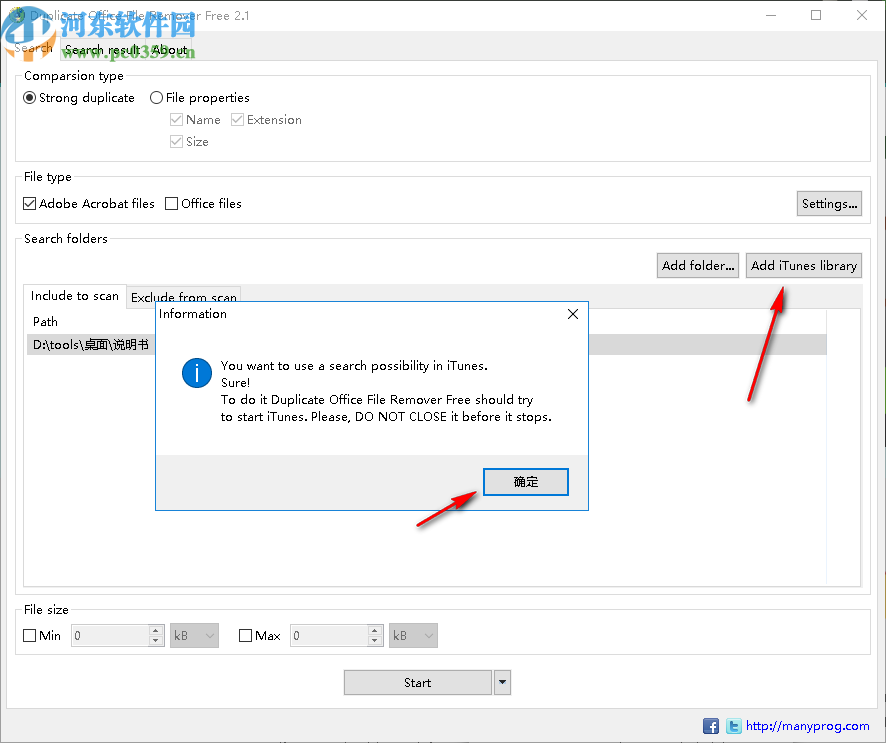Click the Add iTunes library button
Image resolution: width=886 pixels, height=743 pixels.
[x=803, y=265]
